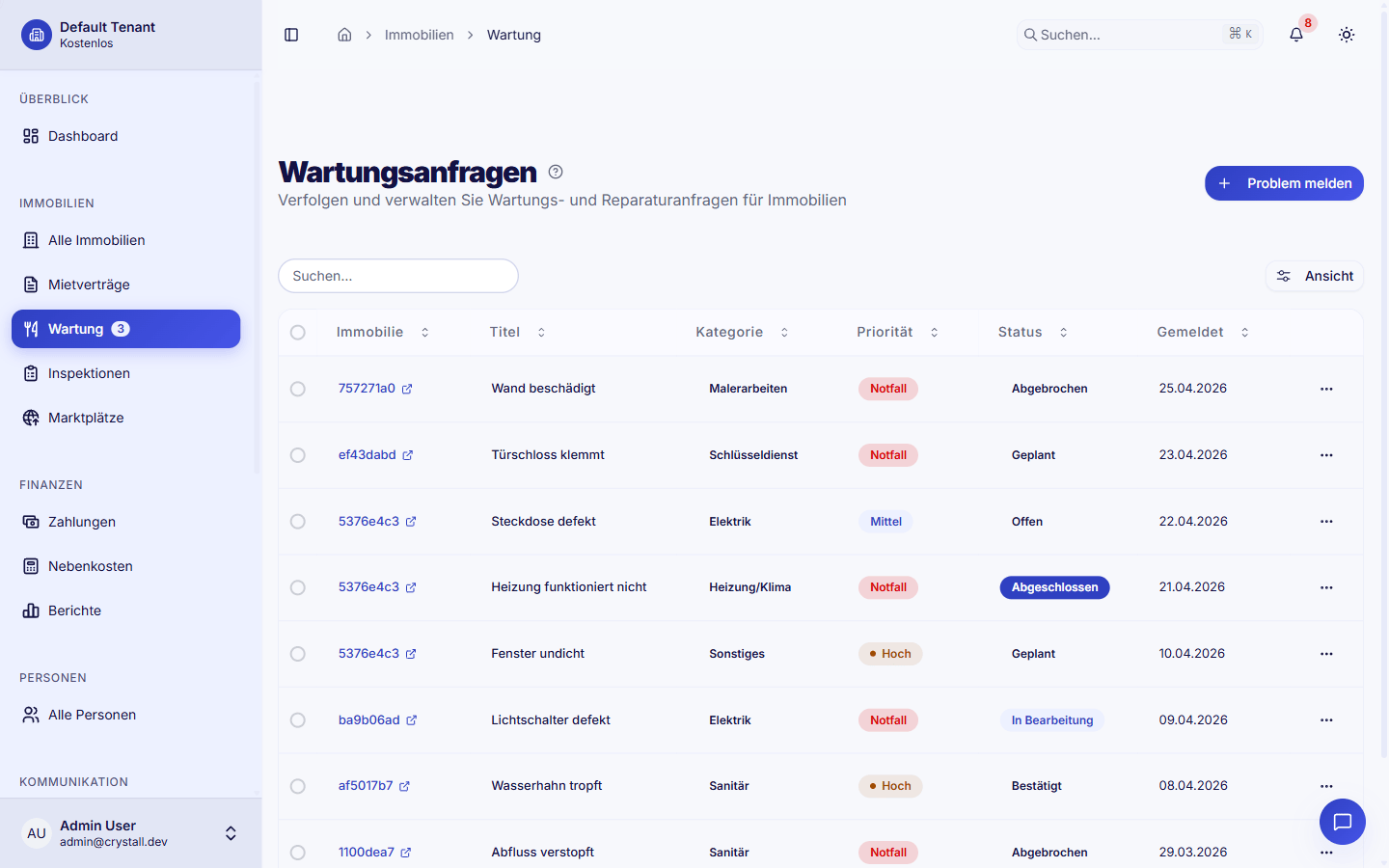Open external link for ef43dabd

(408, 455)
